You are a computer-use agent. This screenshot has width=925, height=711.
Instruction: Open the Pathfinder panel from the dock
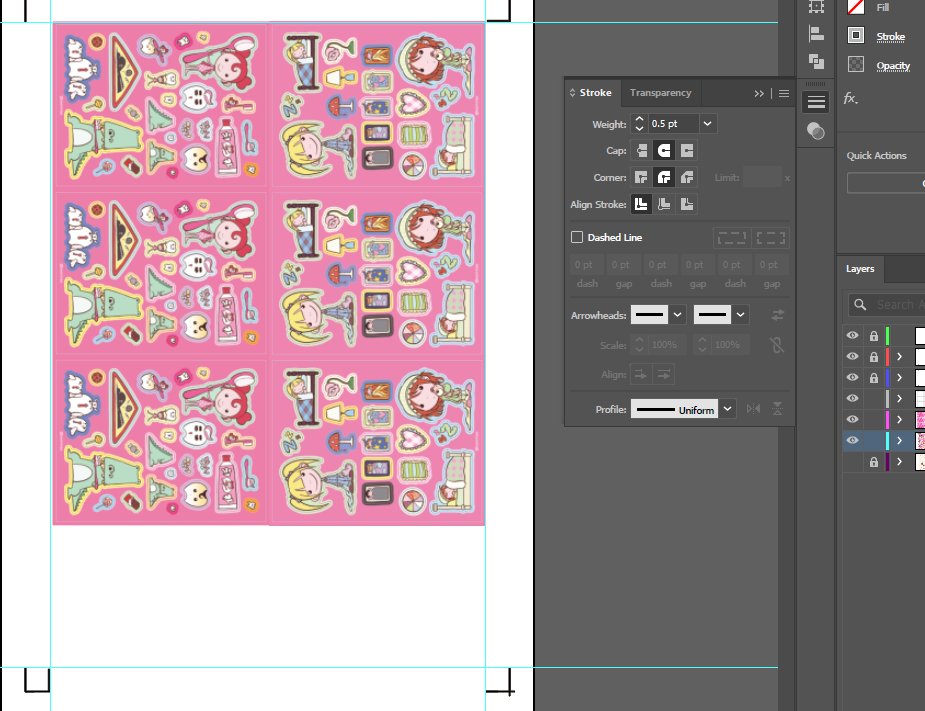816,61
